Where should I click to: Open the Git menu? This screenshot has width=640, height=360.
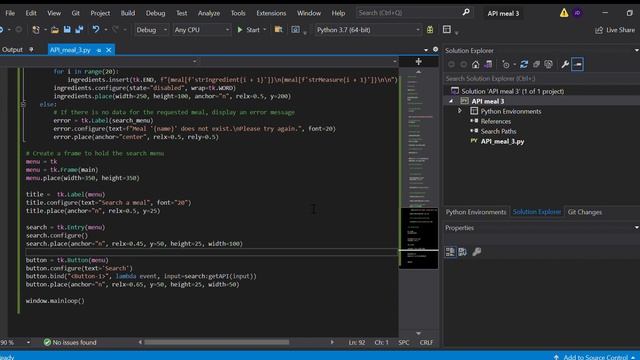(x=76, y=13)
